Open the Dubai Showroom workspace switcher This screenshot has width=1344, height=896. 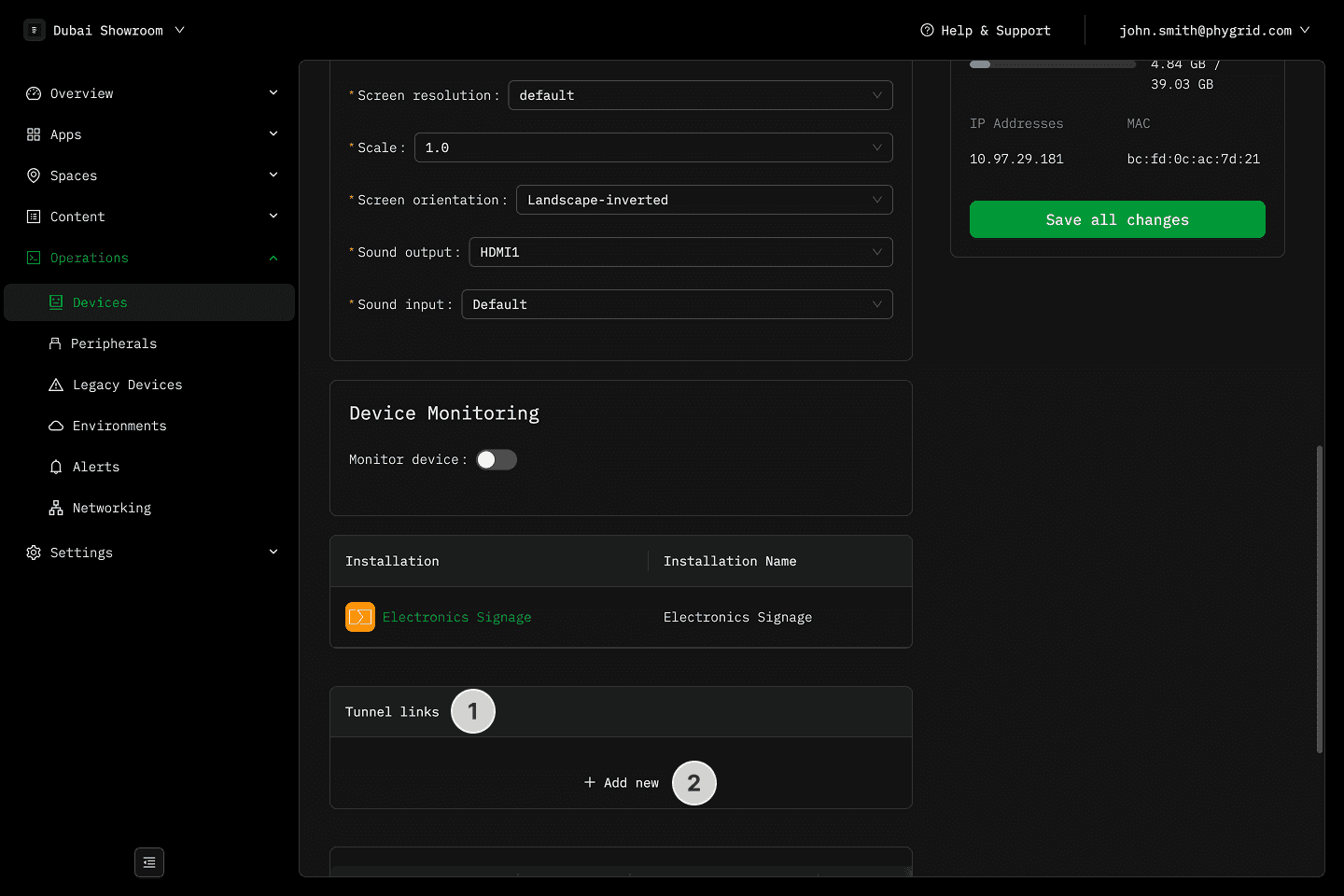tap(105, 30)
